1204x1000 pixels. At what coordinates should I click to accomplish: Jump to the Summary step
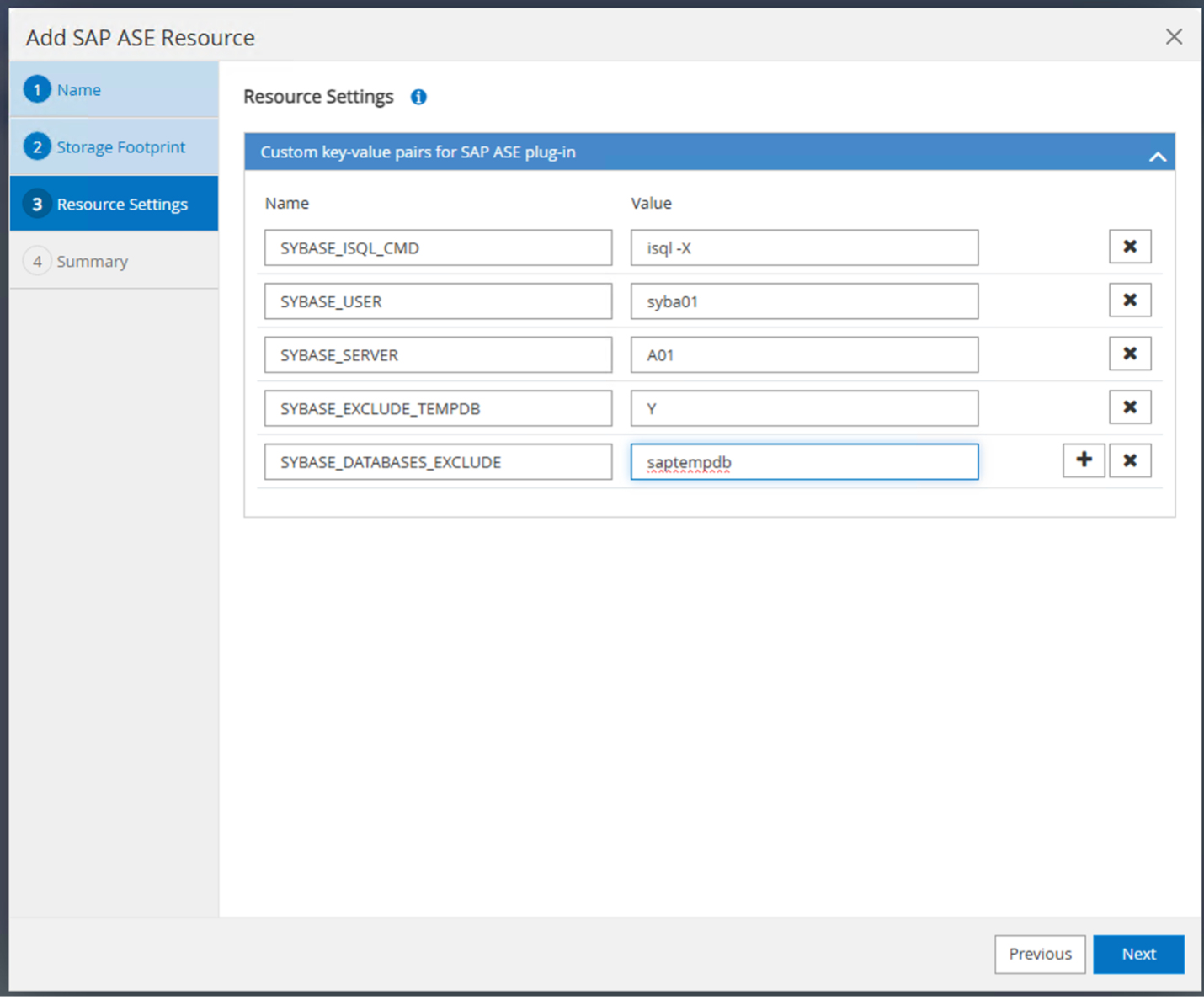(92, 262)
